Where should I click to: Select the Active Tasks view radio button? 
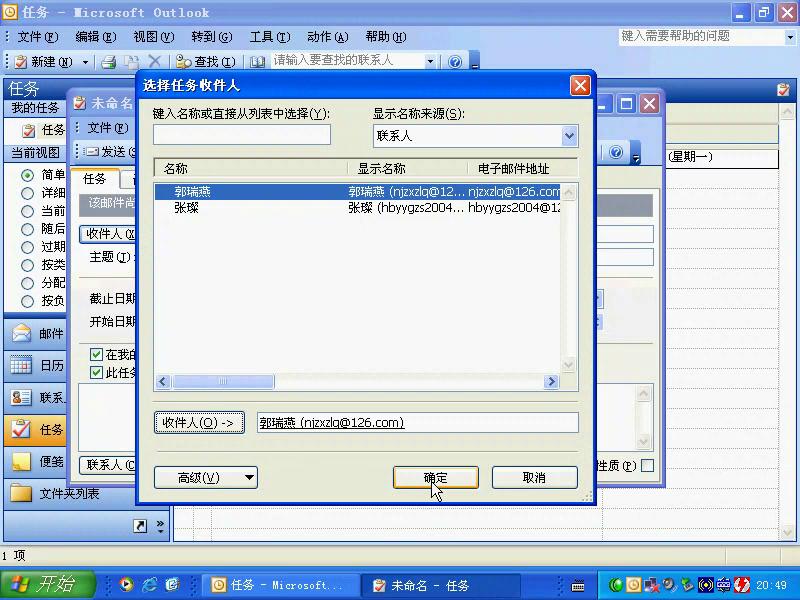(28, 211)
